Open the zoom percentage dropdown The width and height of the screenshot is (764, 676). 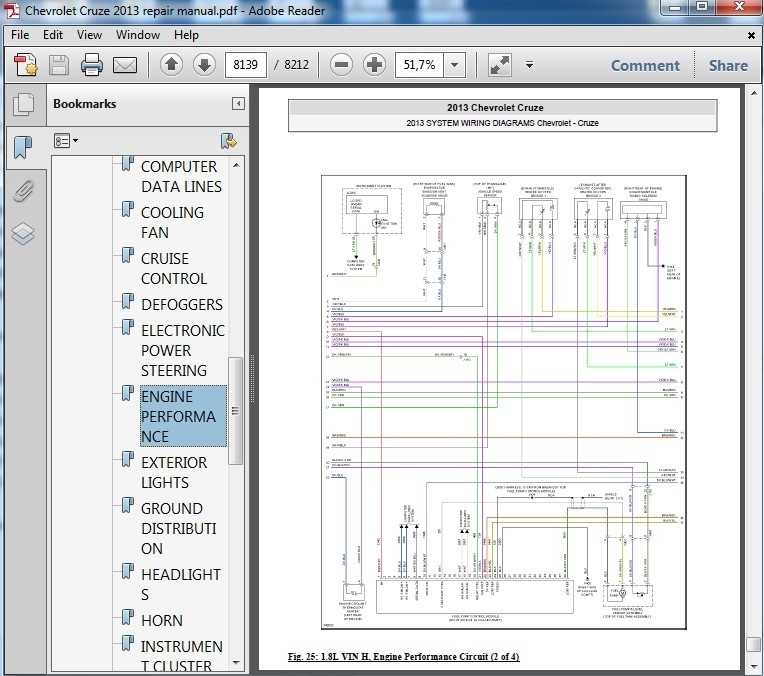click(x=456, y=66)
